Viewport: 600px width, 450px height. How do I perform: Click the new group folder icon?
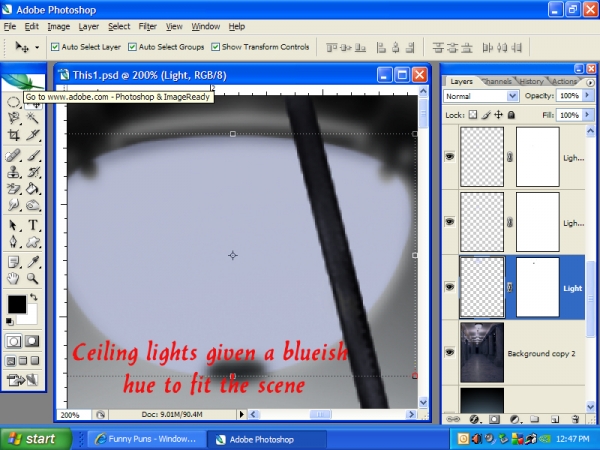(535, 419)
